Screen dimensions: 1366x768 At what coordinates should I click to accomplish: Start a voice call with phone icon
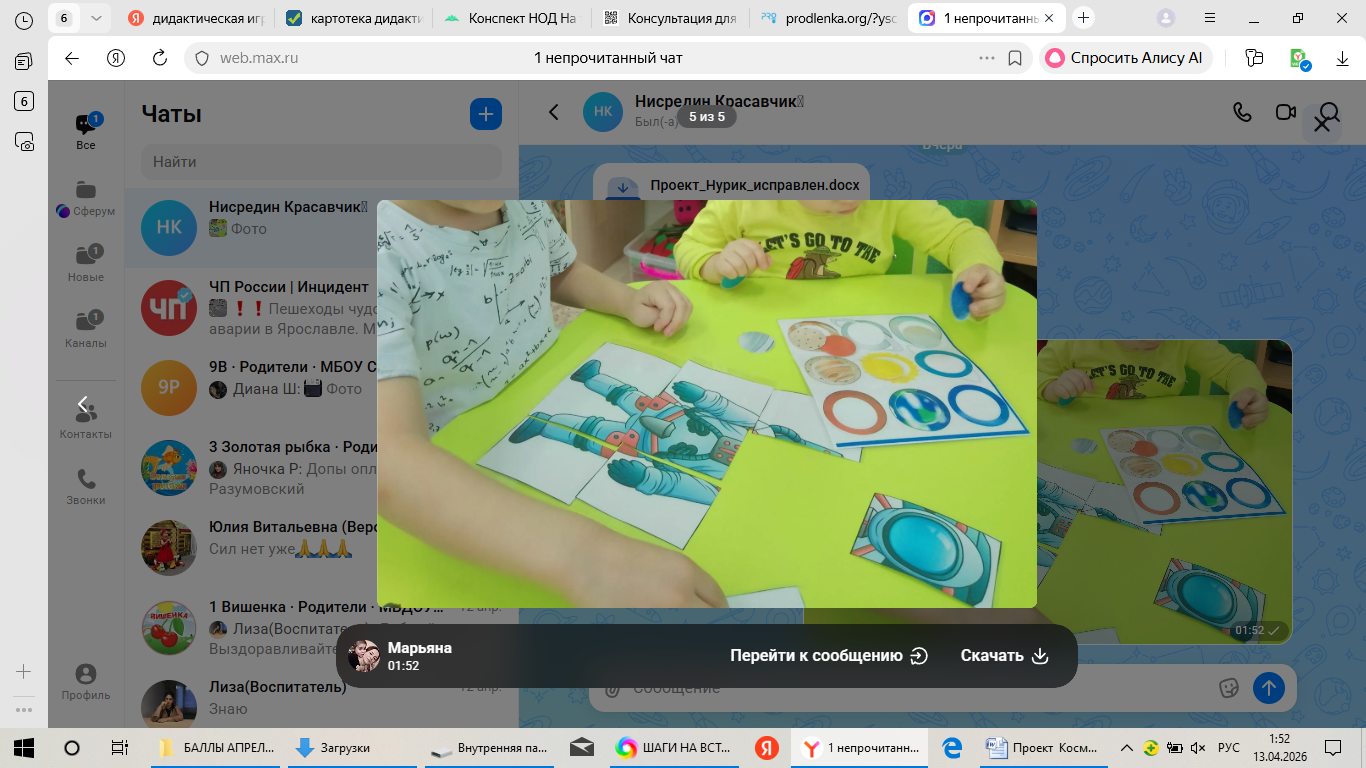point(1242,112)
